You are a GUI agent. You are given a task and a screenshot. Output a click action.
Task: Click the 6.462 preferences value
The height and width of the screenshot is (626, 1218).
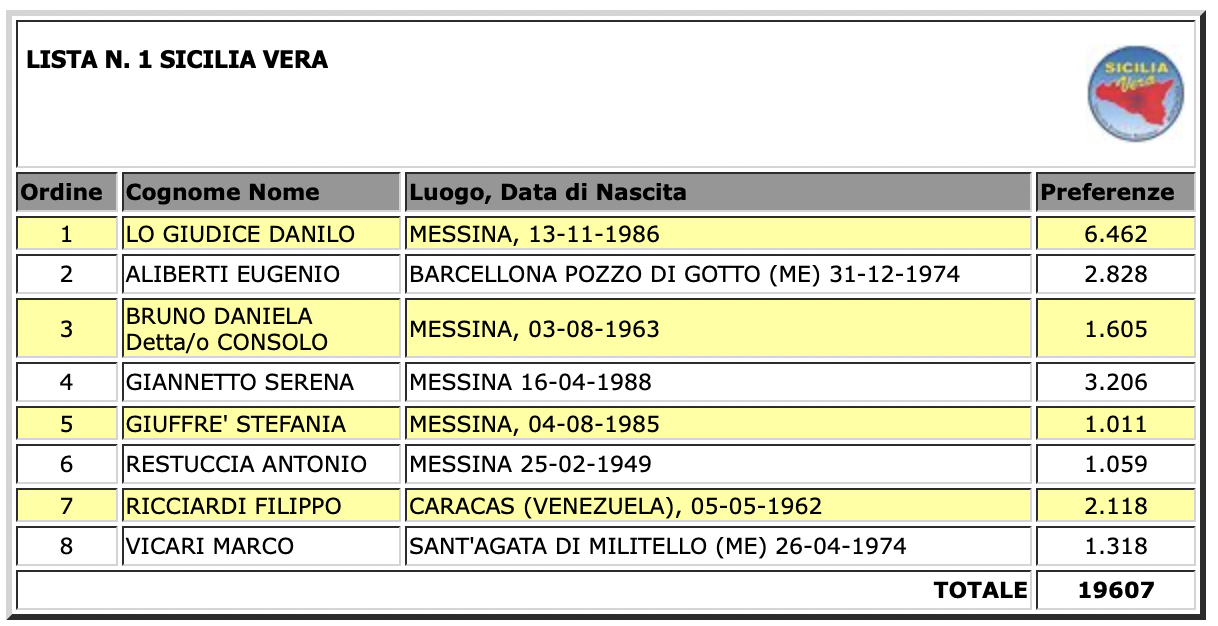1115,235
